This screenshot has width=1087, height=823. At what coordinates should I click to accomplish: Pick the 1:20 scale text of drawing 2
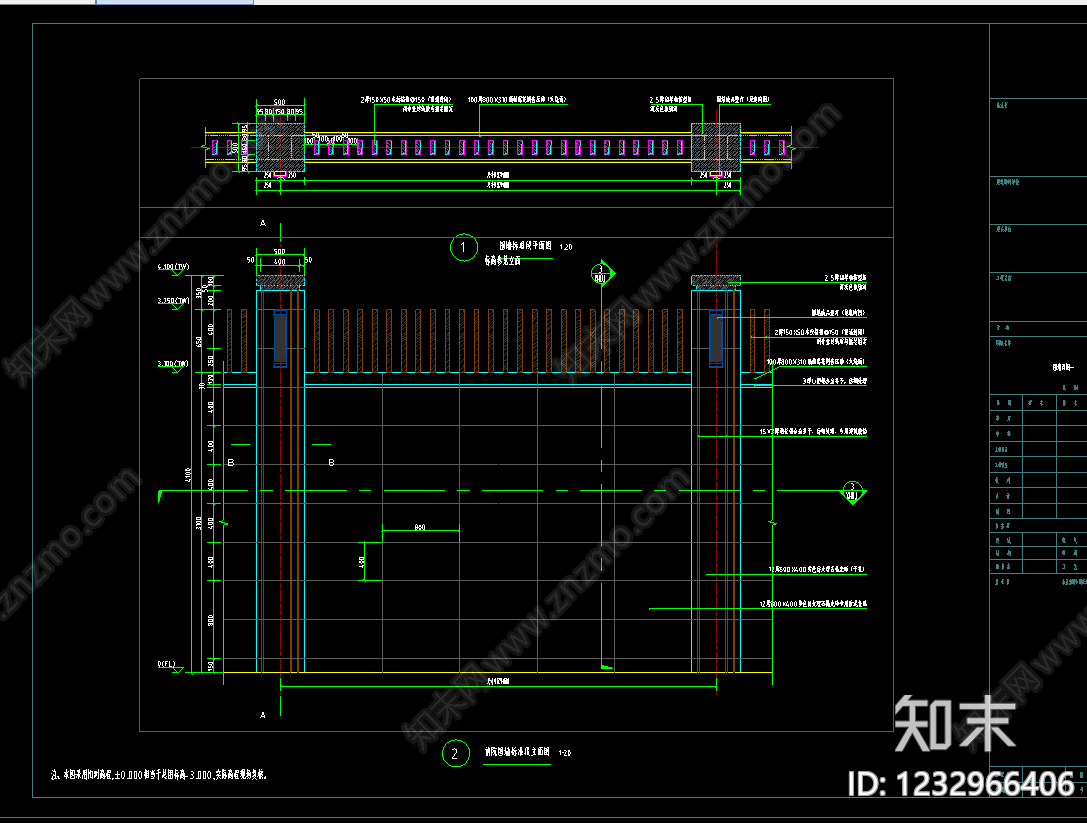pyautogui.click(x=565, y=753)
